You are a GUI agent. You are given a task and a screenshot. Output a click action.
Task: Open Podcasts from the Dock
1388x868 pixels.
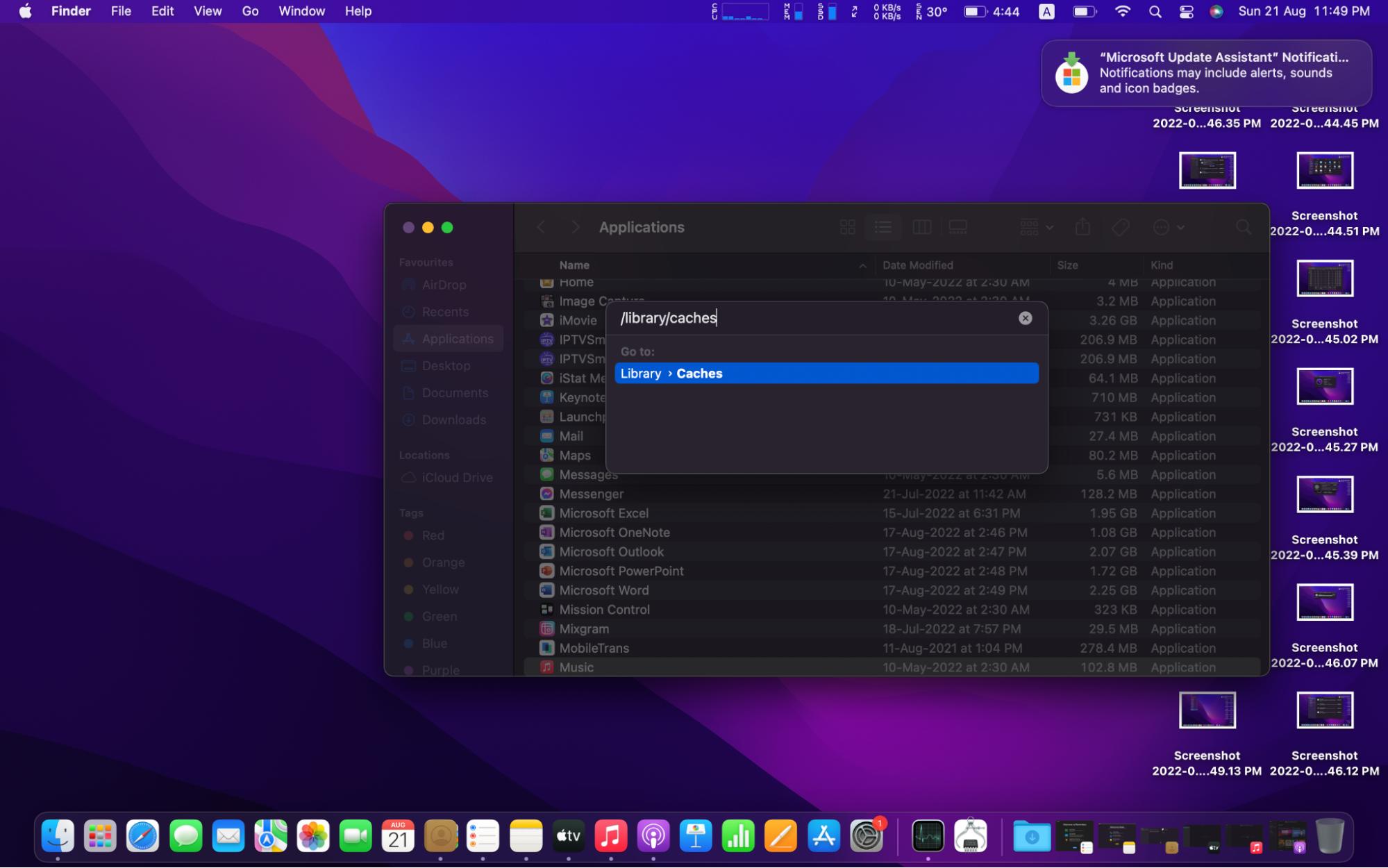coord(653,836)
